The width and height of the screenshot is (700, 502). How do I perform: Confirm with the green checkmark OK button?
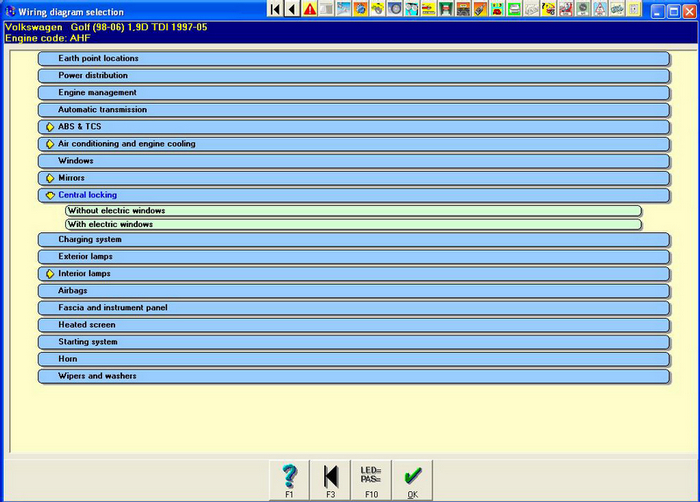412,479
